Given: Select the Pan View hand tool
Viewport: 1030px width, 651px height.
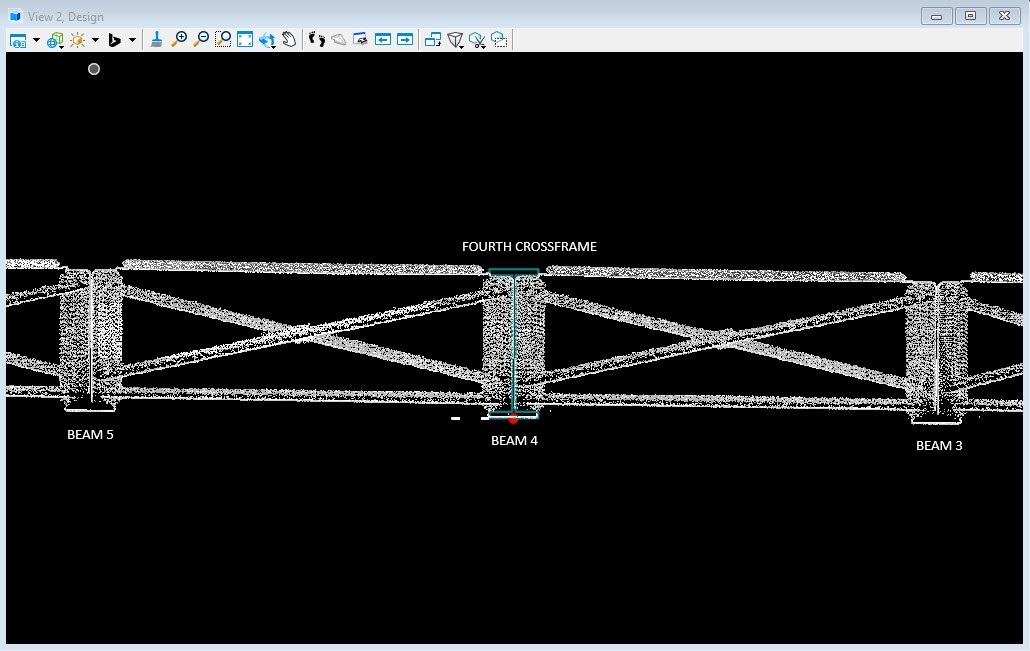Looking at the screenshot, I should tap(289, 39).
